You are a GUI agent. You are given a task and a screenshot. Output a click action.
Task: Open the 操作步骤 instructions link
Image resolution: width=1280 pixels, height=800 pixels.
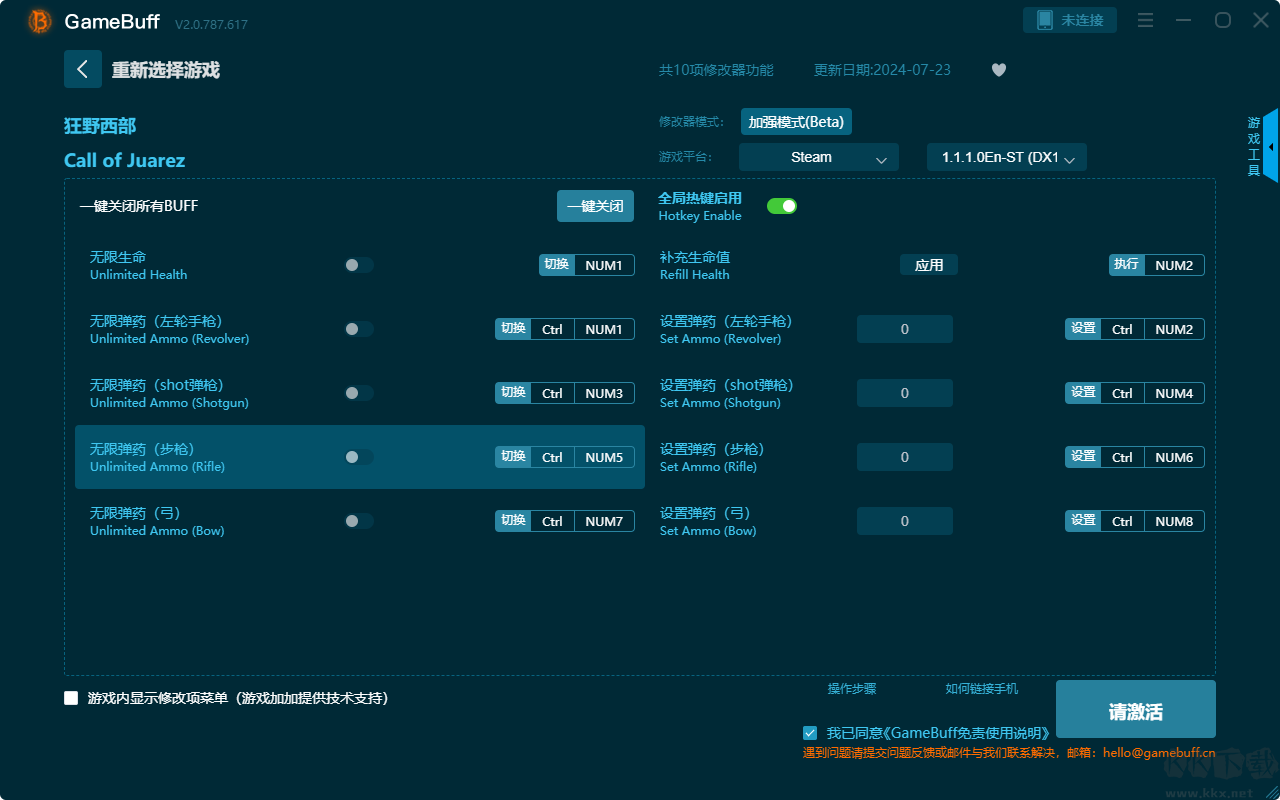click(851, 688)
